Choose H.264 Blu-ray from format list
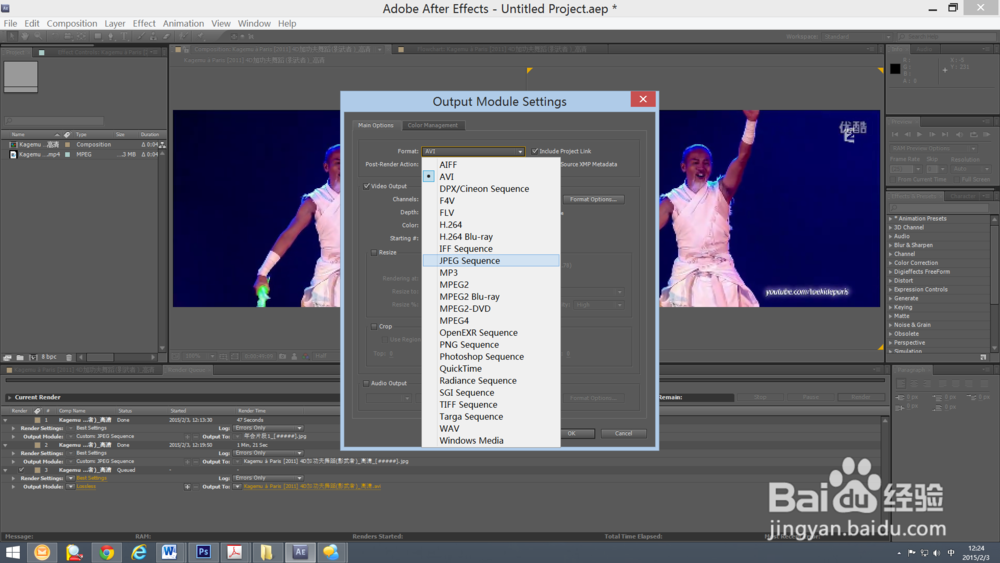The image size is (1000, 563). click(x=491, y=237)
